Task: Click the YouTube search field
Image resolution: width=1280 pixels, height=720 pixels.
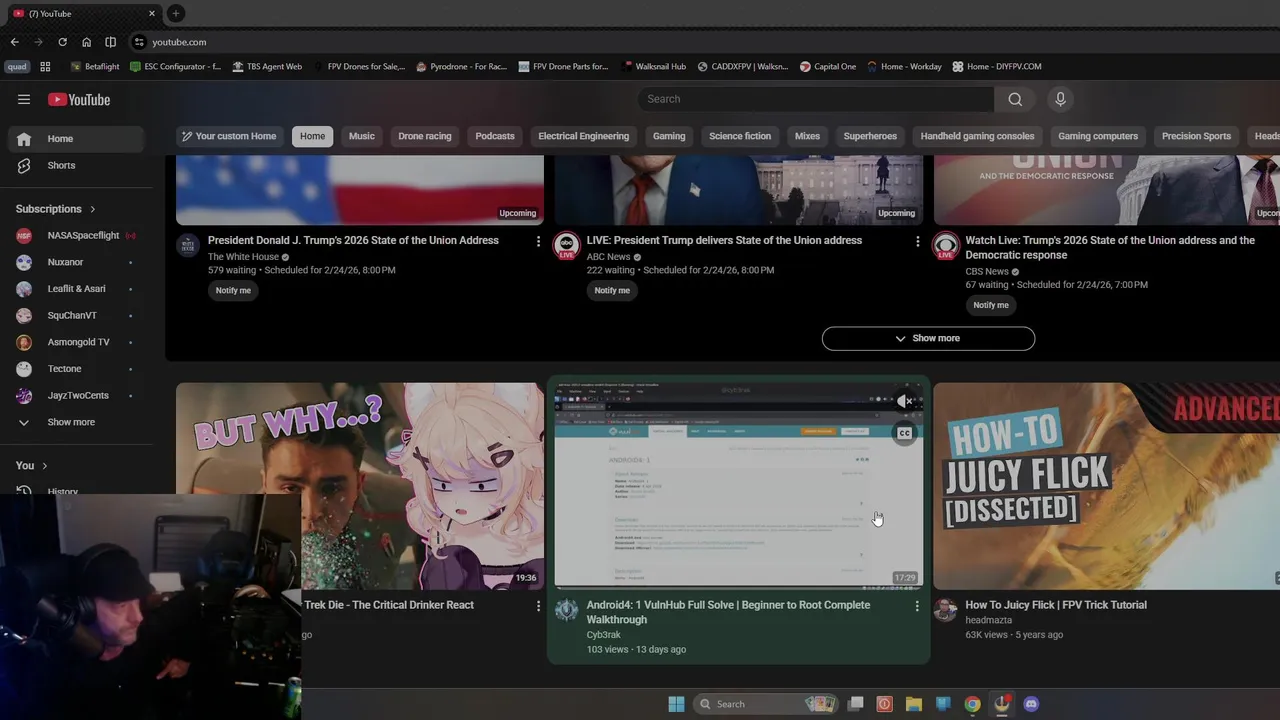Action: coord(815,99)
